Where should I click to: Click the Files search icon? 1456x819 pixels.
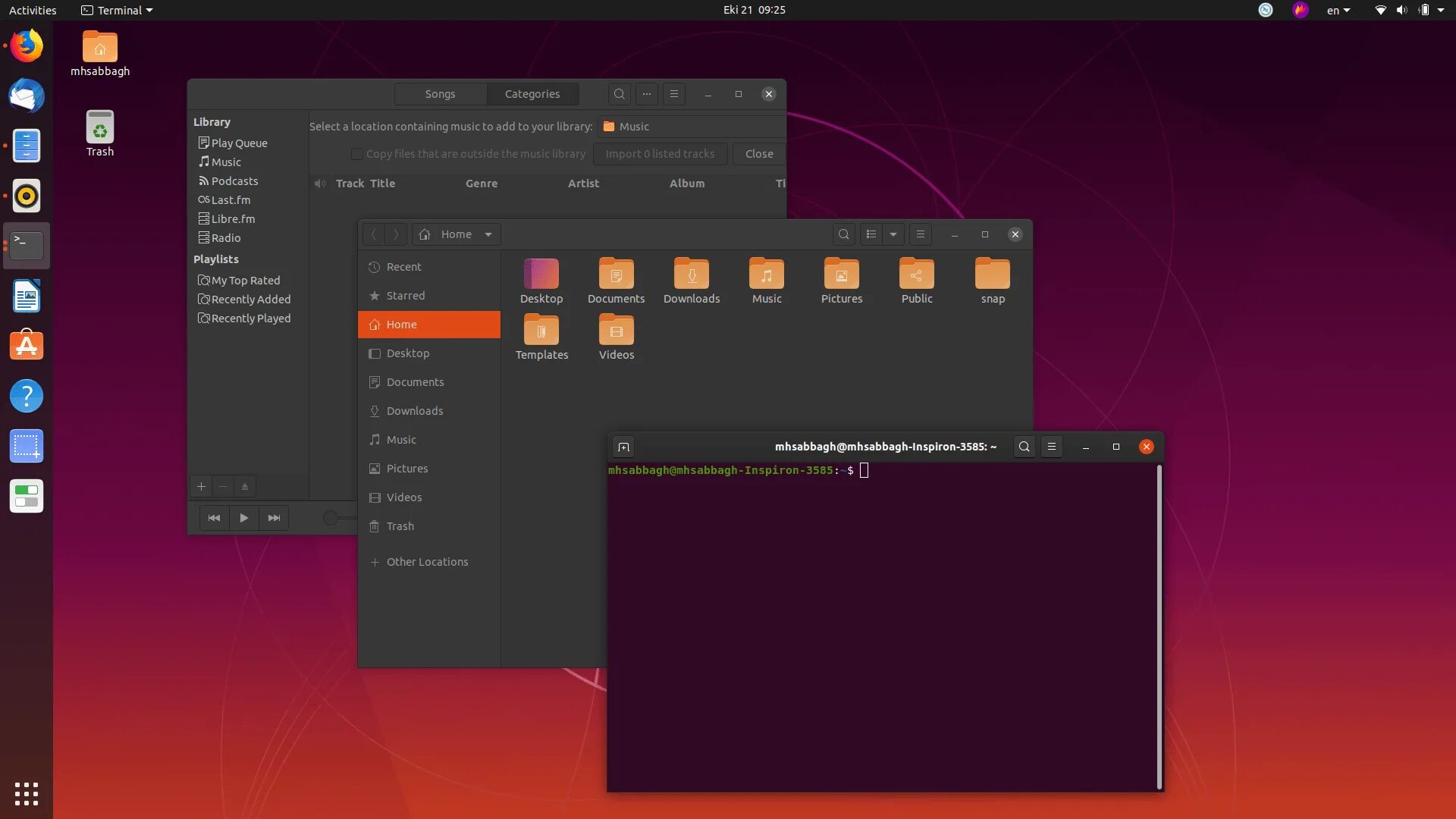[x=843, y=234]
